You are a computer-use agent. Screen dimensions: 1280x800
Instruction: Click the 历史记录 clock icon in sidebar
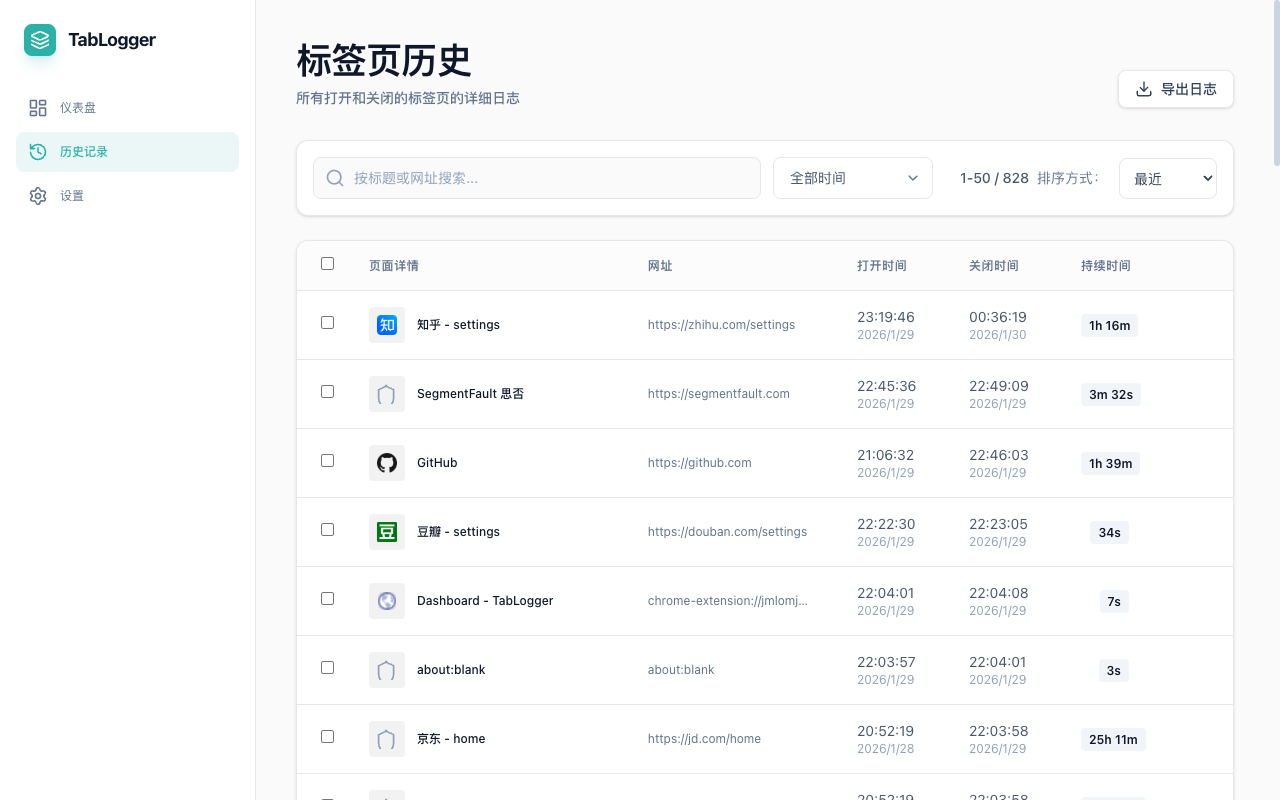pos(38,151)
